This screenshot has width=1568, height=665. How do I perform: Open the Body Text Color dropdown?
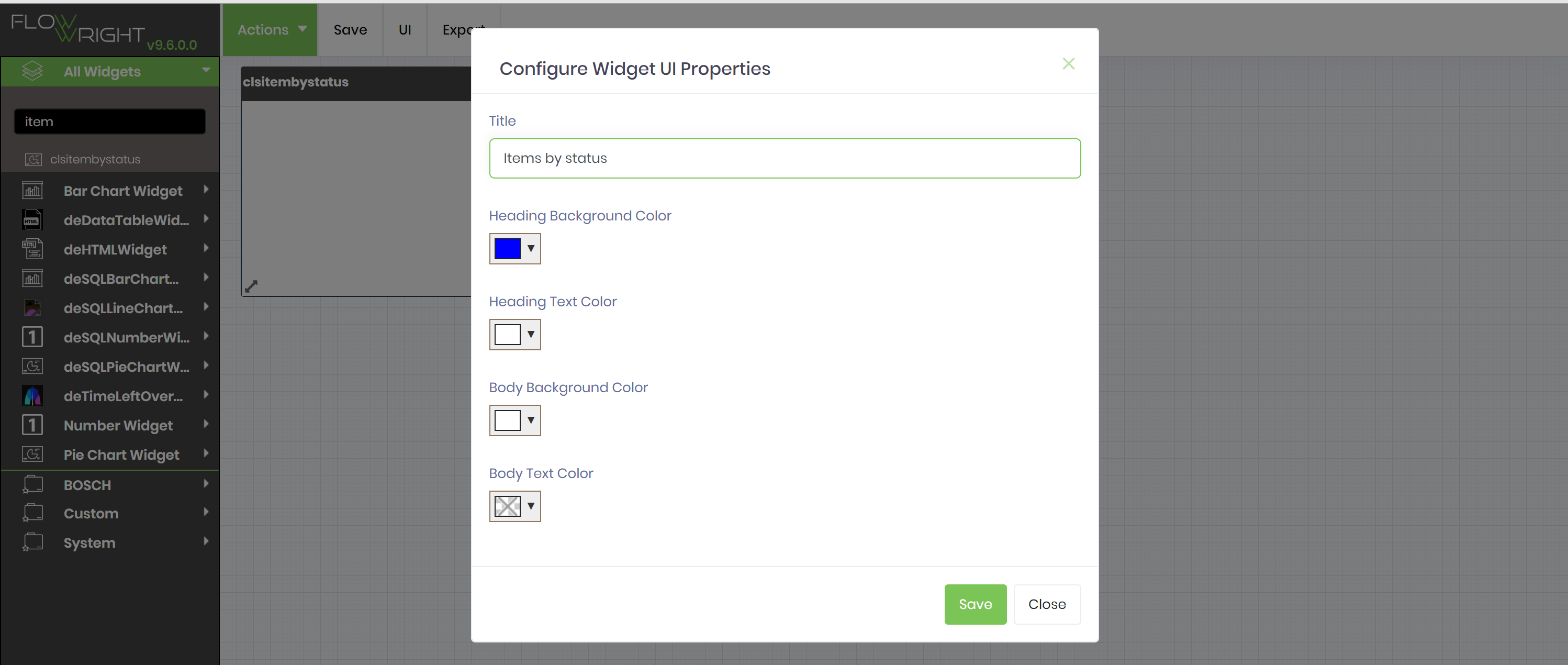click(531, 506)
